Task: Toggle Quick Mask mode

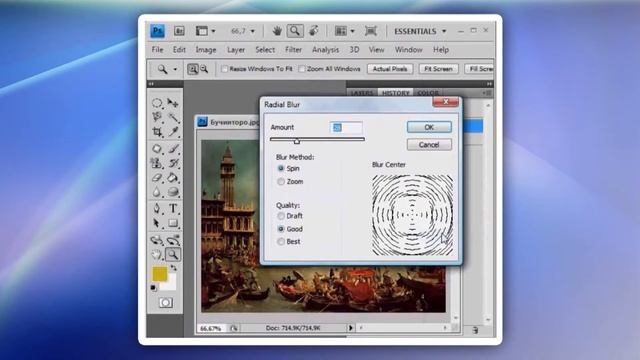Action: [165, 302]
